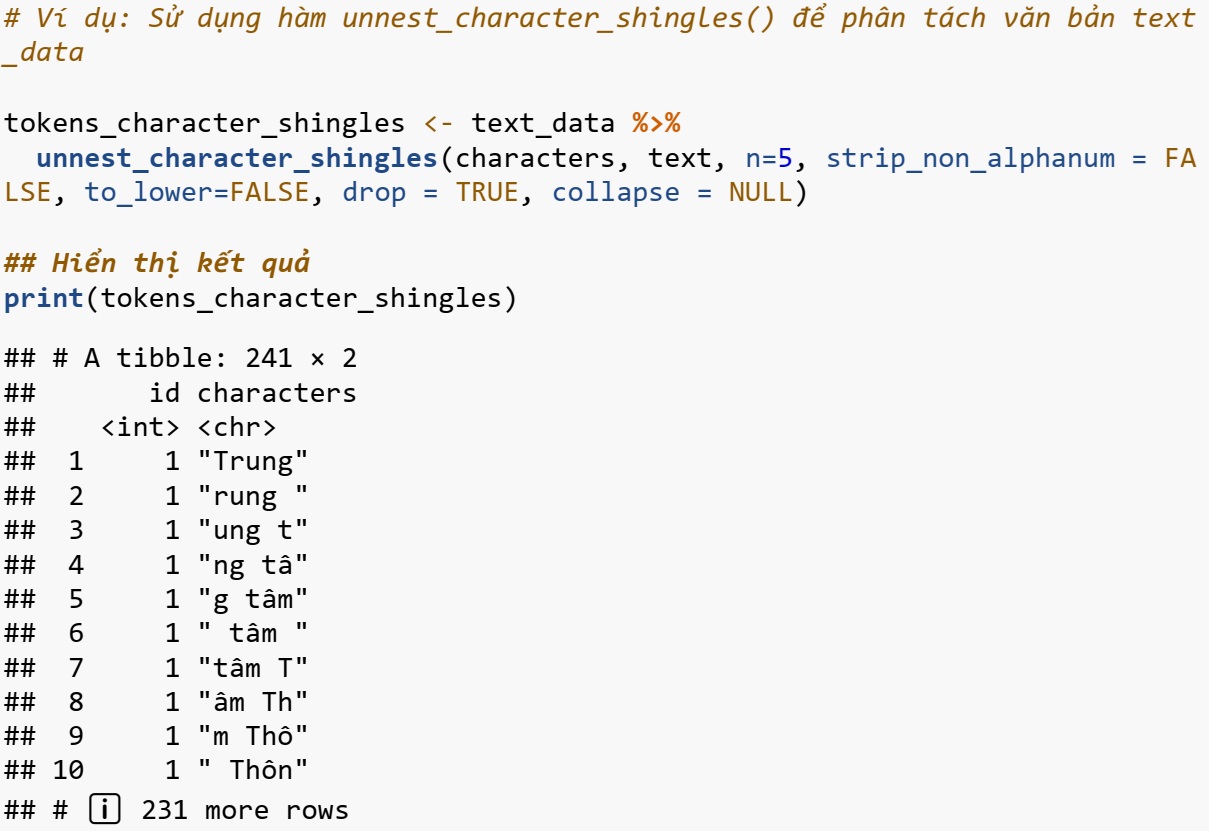Click the <int> column type label

click(x=141, y=427)
